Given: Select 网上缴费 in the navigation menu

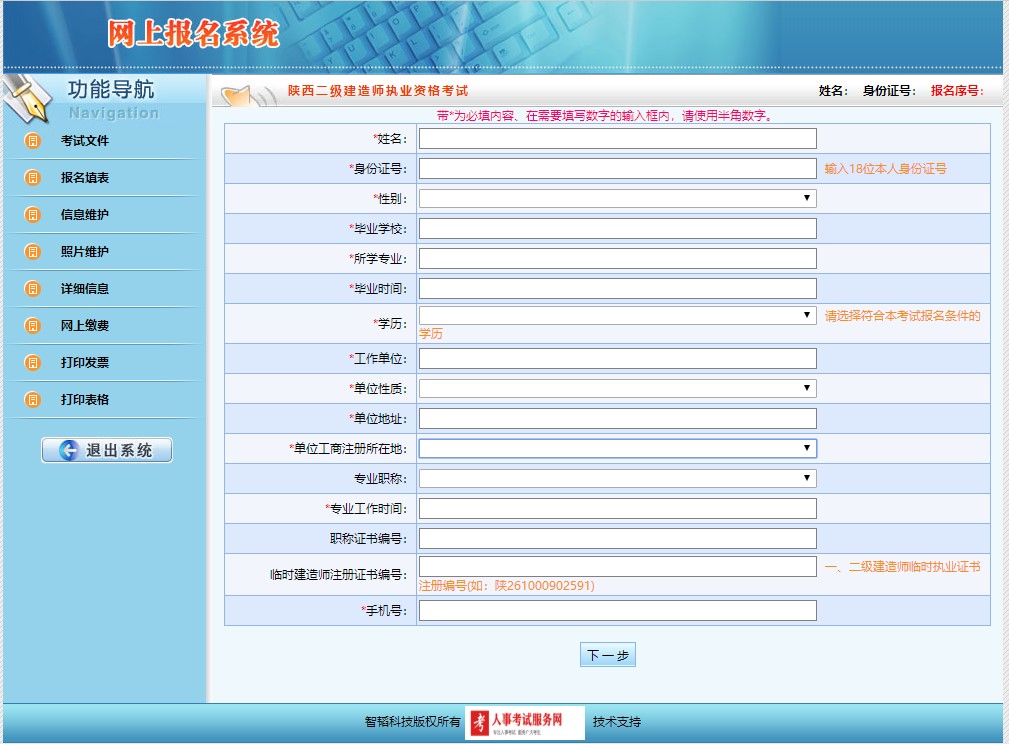Looking at the screenshot, I should 86,325.
